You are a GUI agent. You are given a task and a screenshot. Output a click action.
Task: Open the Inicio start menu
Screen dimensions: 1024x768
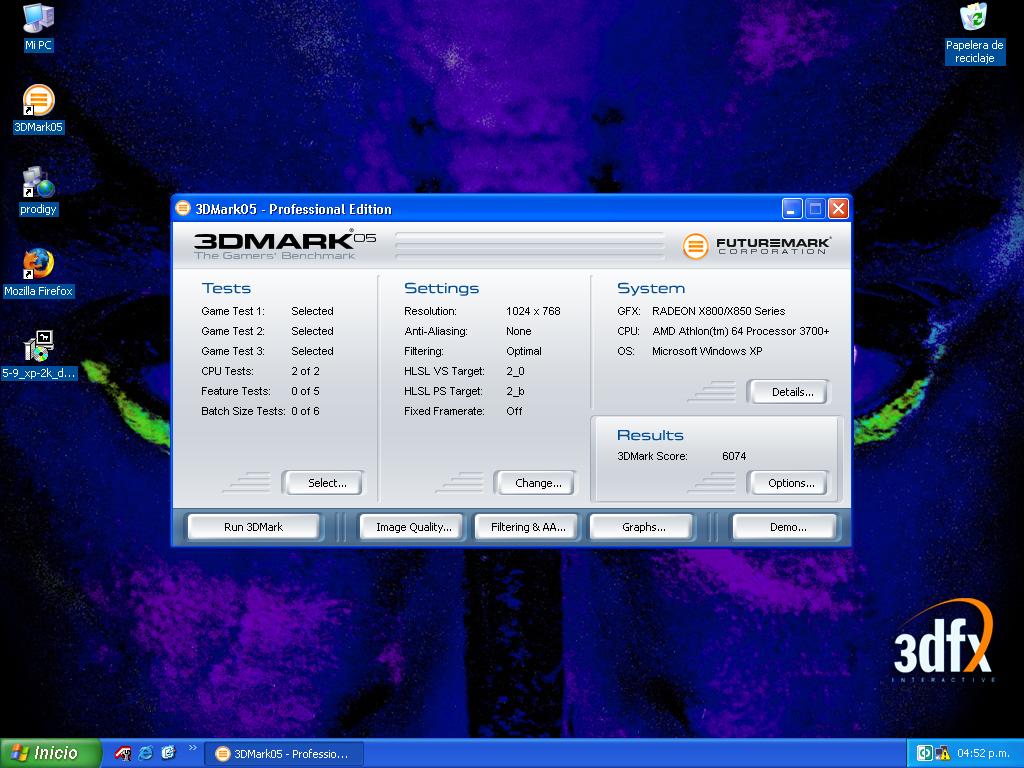coord(51,754)
